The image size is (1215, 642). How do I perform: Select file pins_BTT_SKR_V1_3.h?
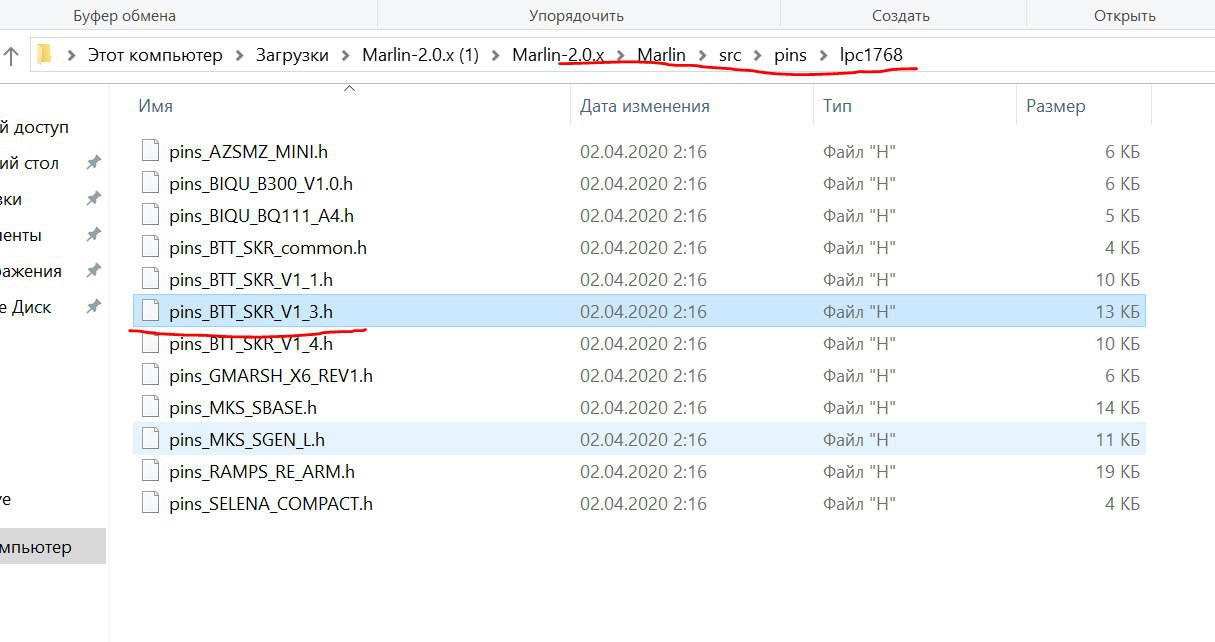[x=638, y=312]
